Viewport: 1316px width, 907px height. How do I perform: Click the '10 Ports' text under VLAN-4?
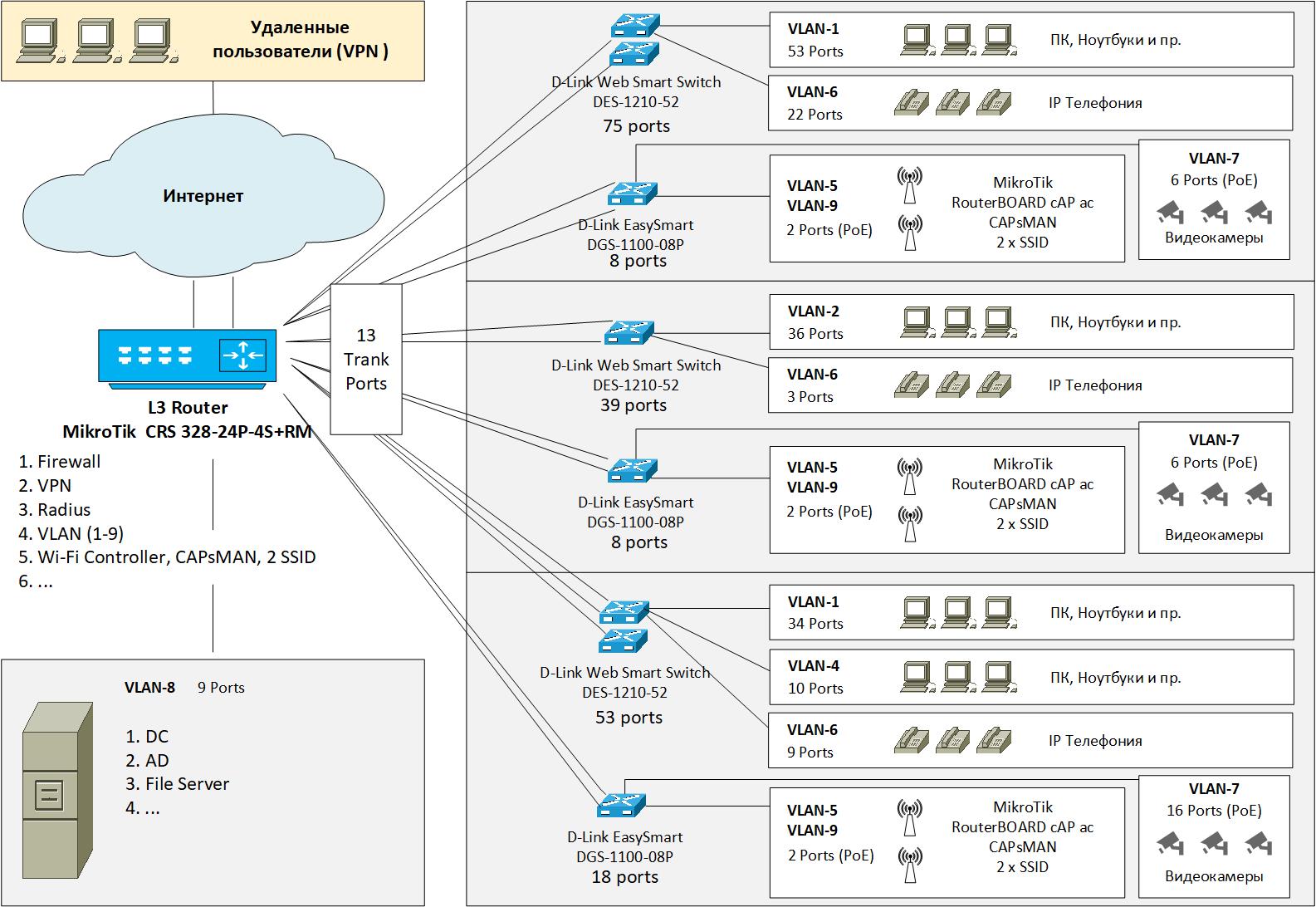[x=815, y=689]
